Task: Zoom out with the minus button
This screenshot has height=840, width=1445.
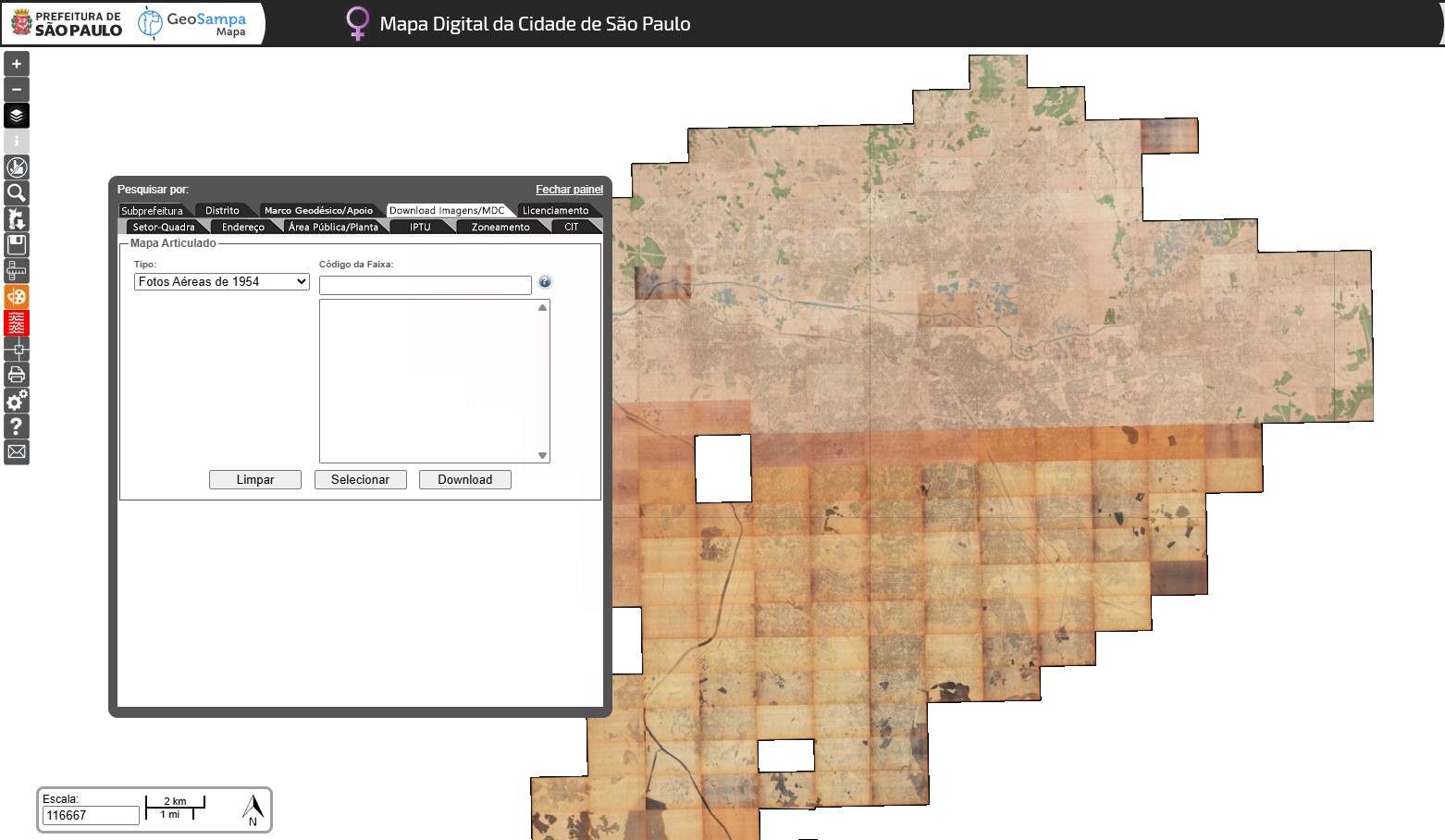Action: point(17,90)
